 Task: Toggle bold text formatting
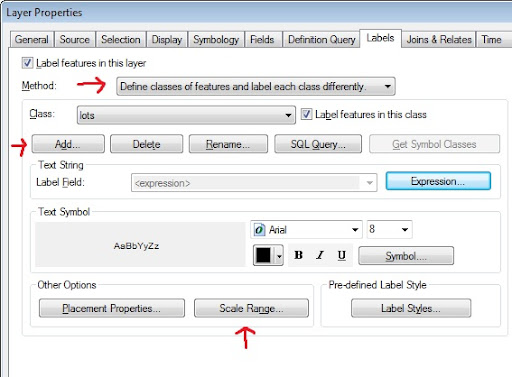pyautogui.click(x=298, y=255)
